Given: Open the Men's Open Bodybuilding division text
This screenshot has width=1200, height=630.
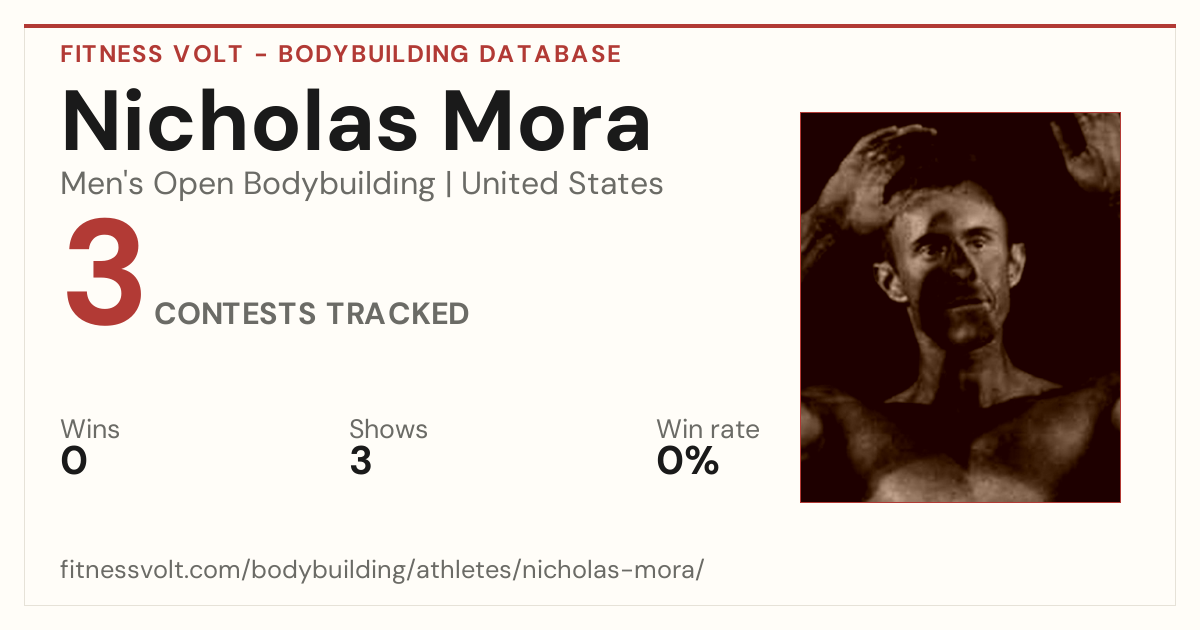Looking at the screenshot, I should click(248, 184).
